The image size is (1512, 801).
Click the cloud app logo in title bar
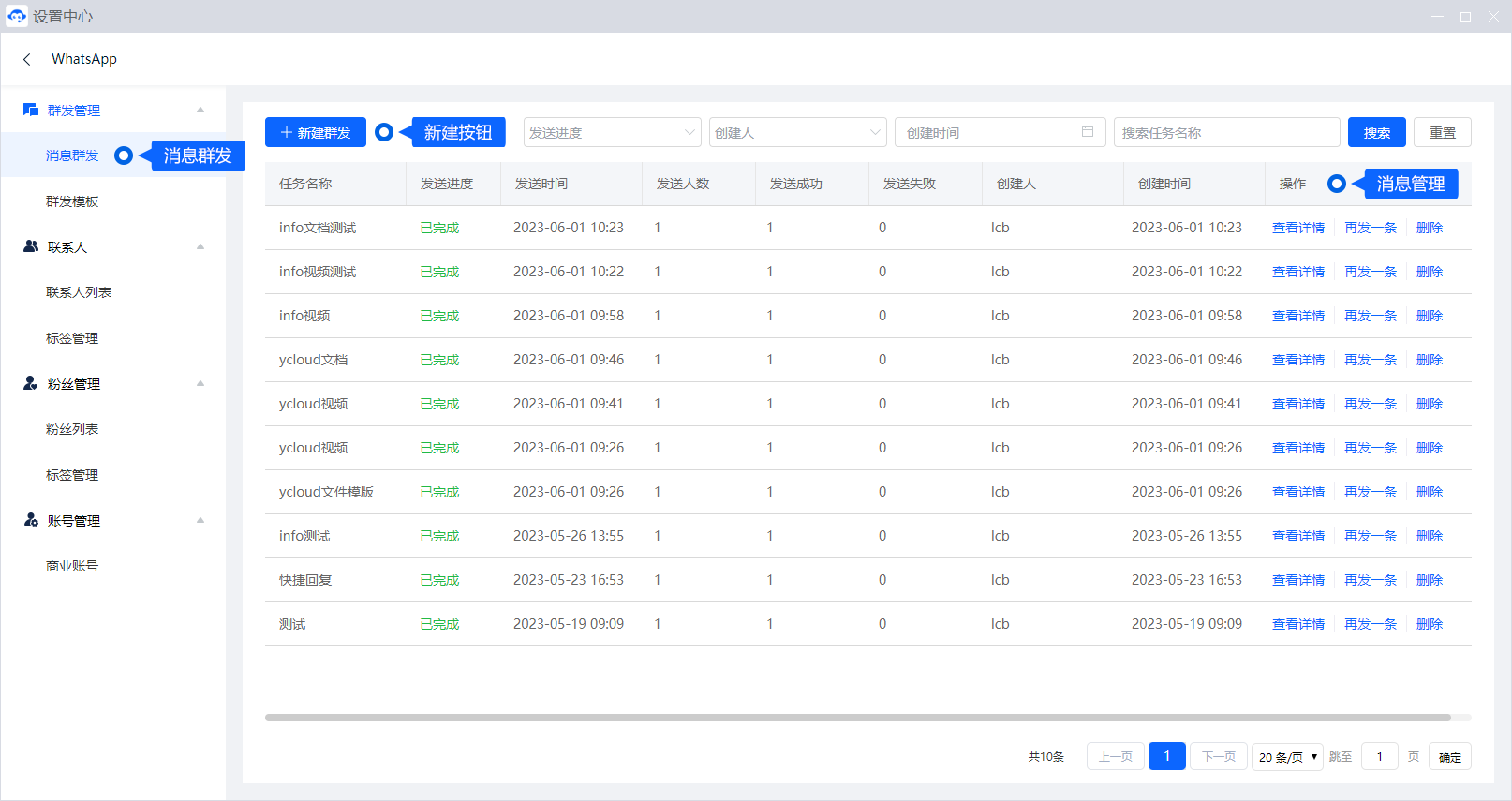pos(17,16)
